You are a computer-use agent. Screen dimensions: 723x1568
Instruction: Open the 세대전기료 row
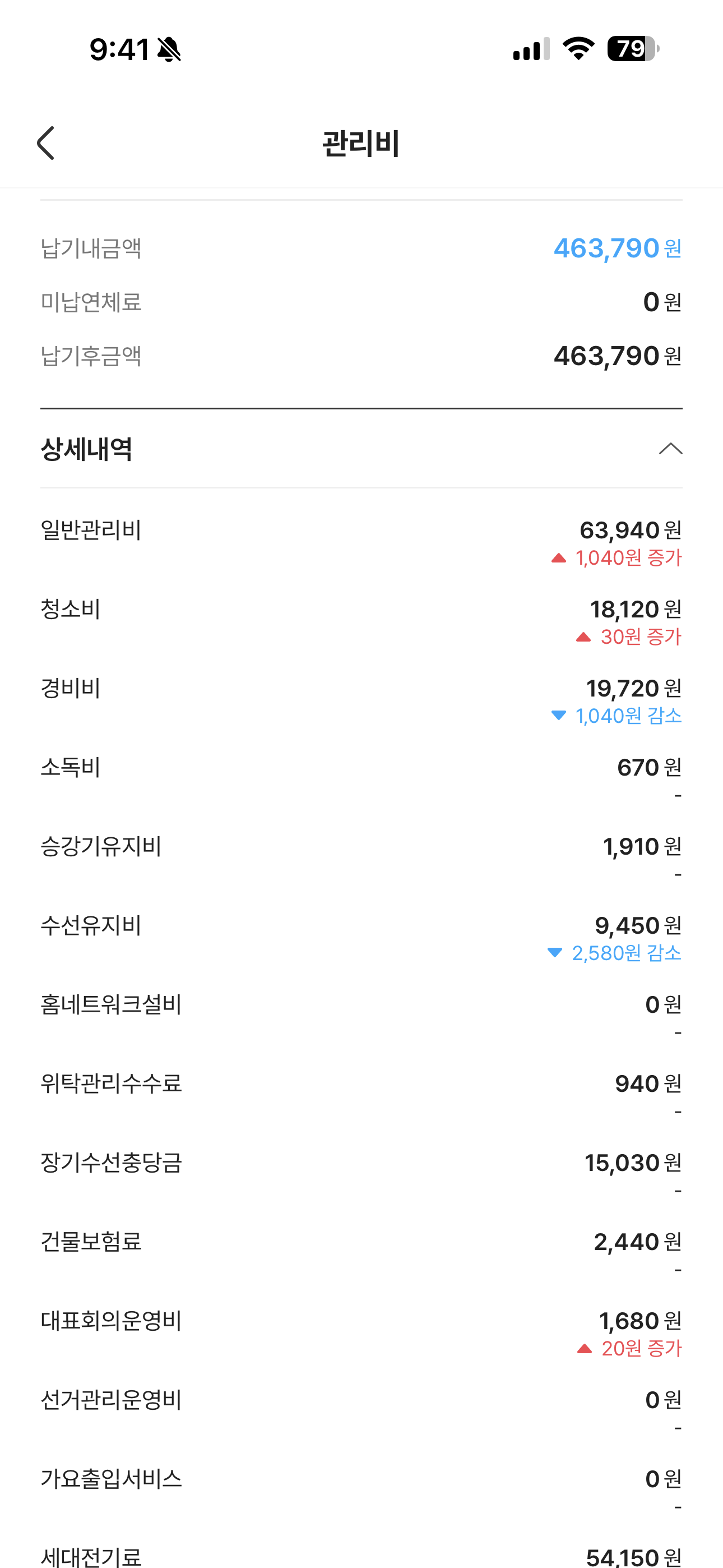361,1555
